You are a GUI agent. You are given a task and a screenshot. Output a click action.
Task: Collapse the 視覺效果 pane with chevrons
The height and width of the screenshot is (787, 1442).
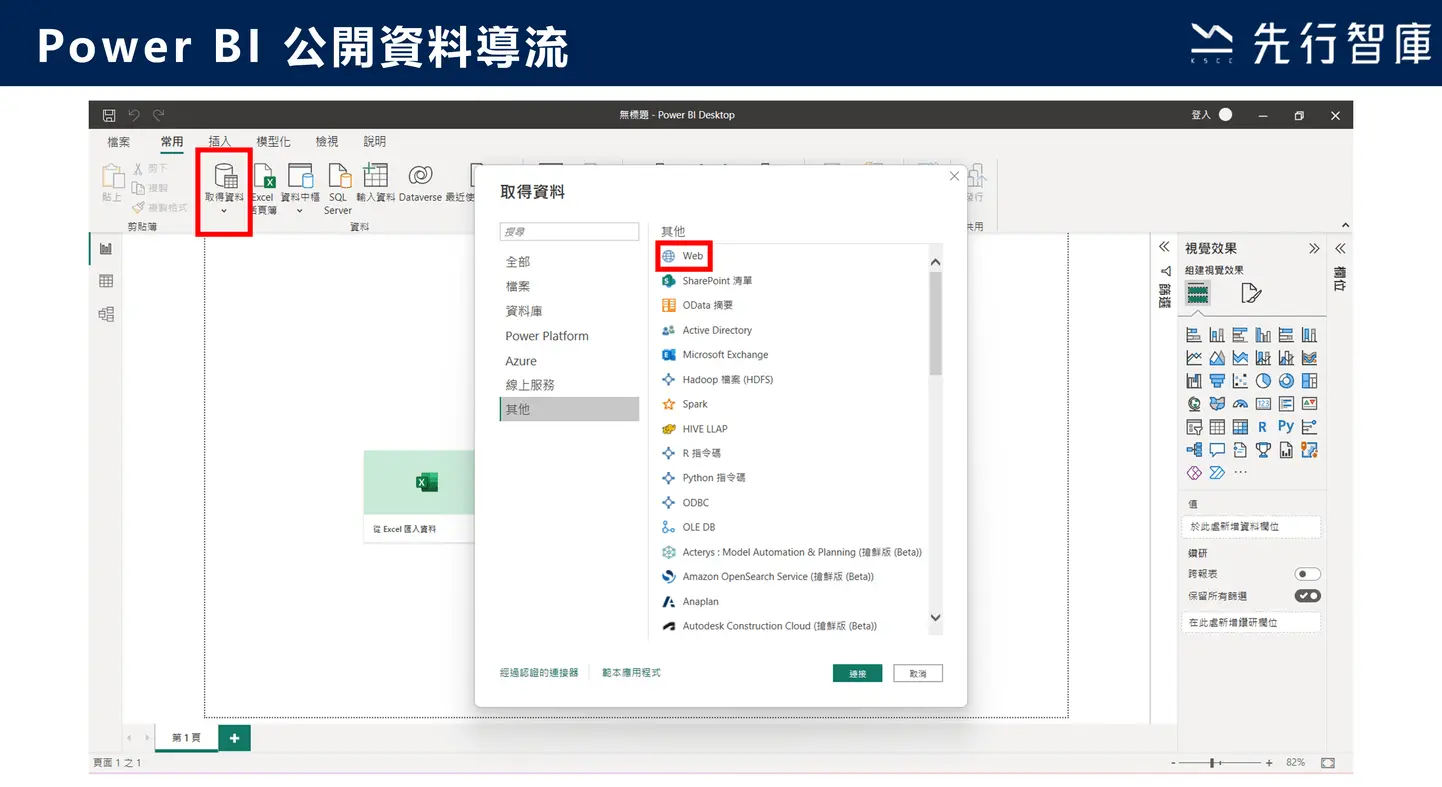point(1314,249)
